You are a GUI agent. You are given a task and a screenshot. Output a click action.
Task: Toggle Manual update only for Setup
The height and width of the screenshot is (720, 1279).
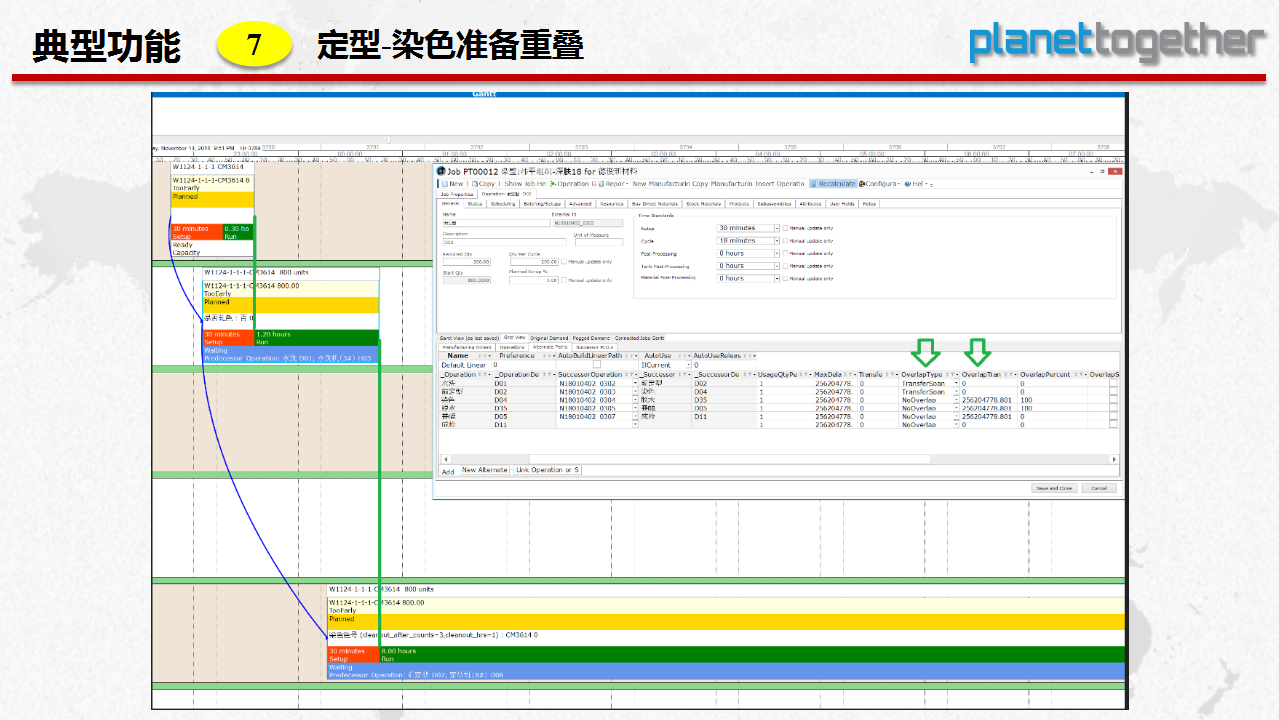tap(785, 228)
